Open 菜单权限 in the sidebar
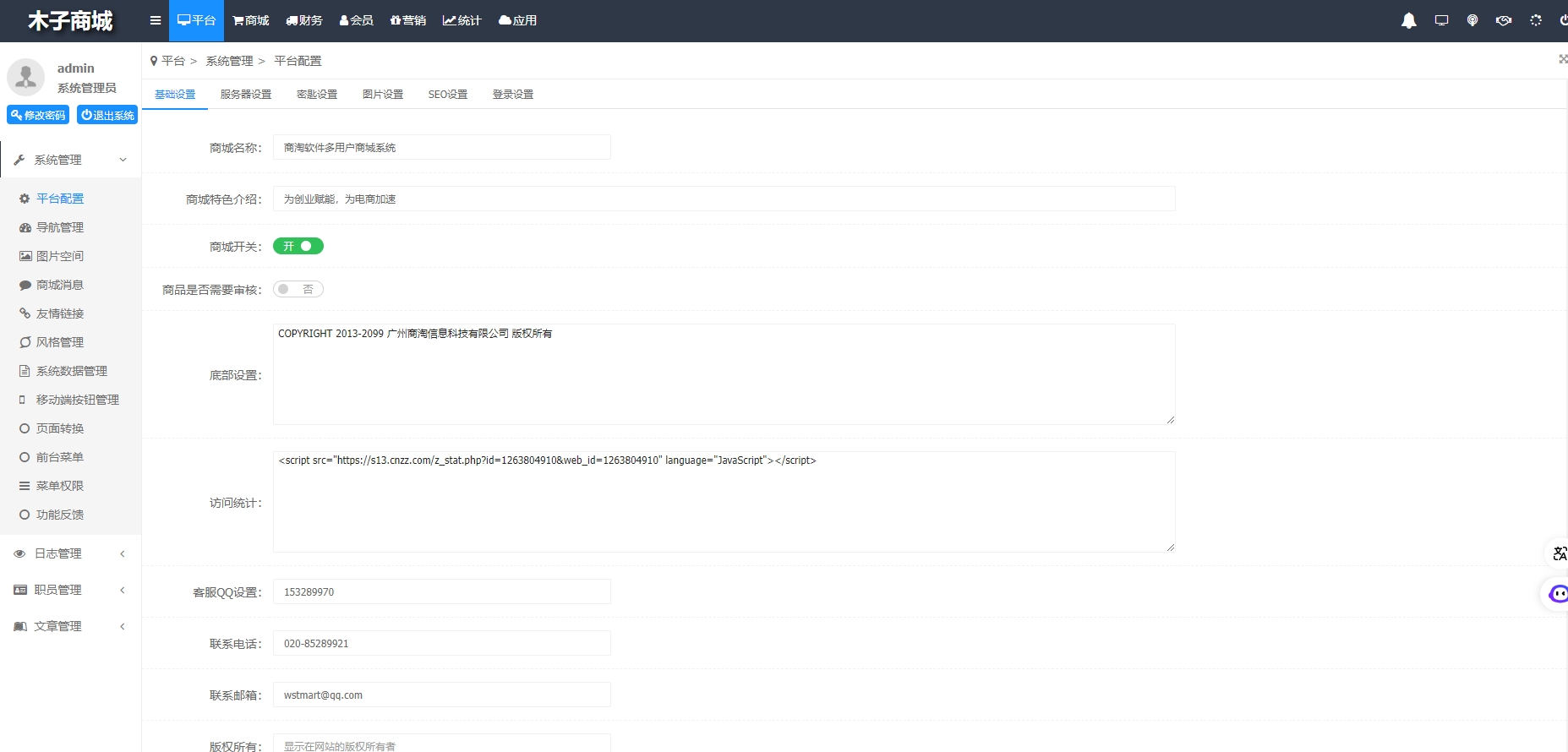Image resolution: width=1568 pixels, height=752 pixels. tap(60, 486)
